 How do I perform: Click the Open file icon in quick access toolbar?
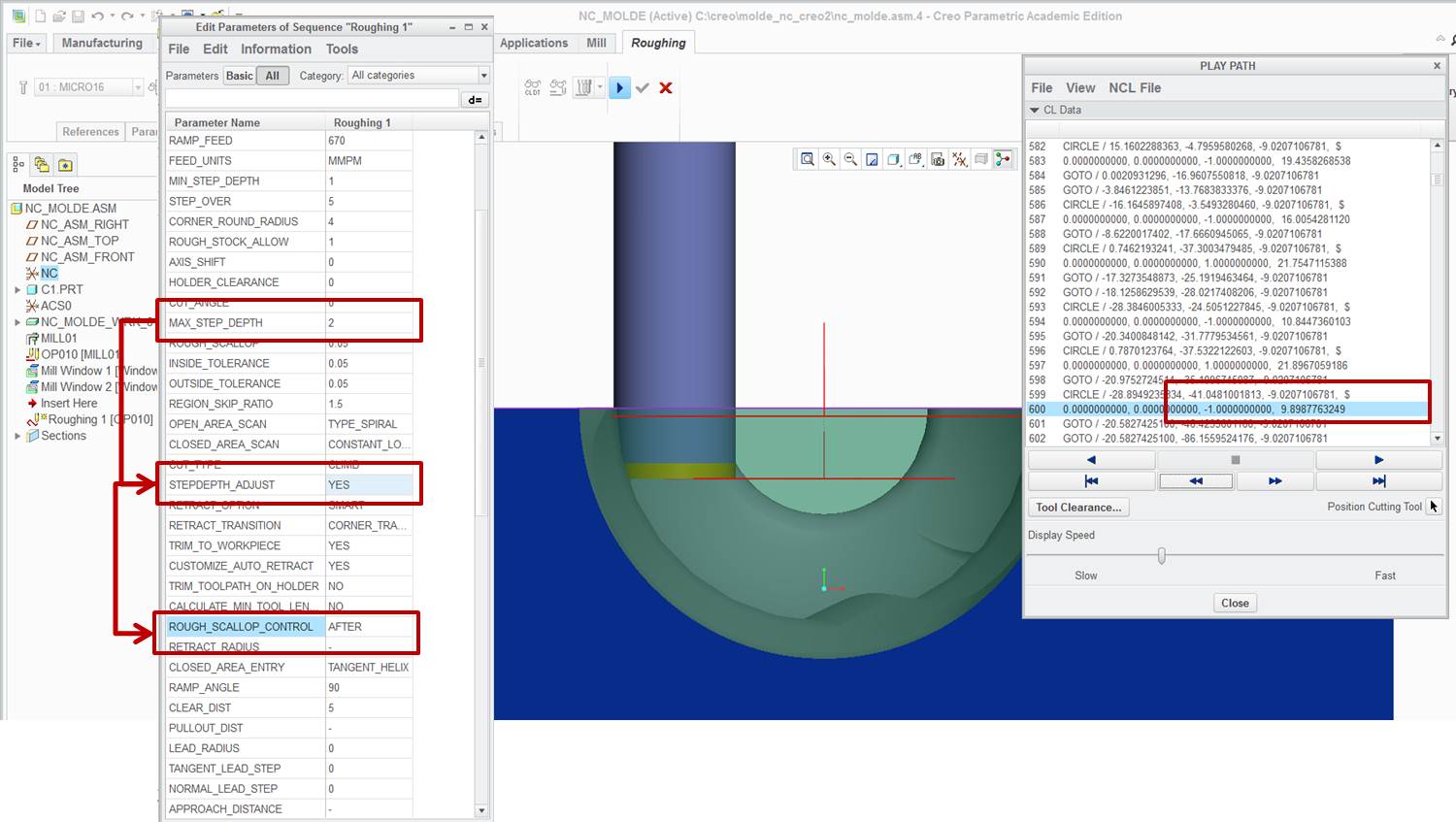tap(59, 16)
